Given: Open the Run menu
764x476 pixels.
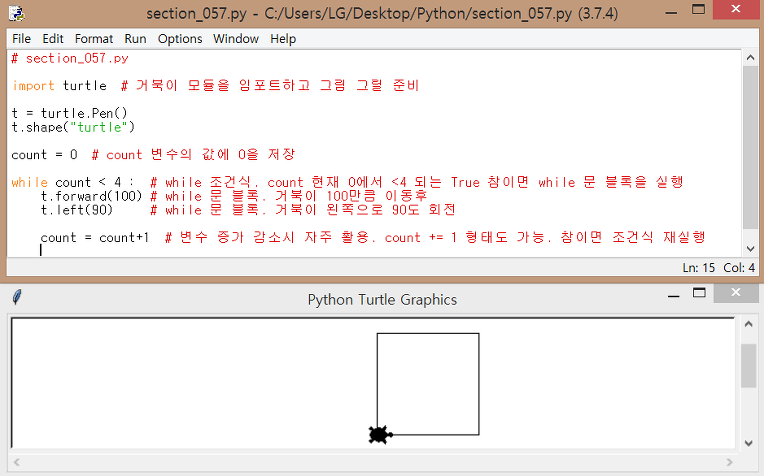Looking at the screenshot, I should coord(135,38).
